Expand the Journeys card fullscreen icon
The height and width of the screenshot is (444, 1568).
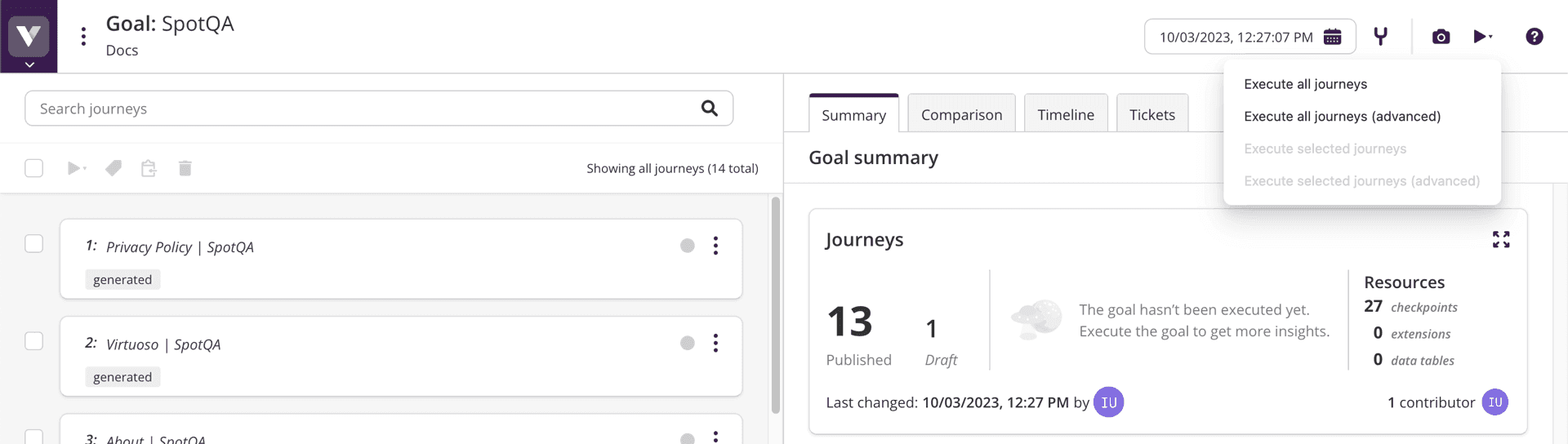(1500, 239)
